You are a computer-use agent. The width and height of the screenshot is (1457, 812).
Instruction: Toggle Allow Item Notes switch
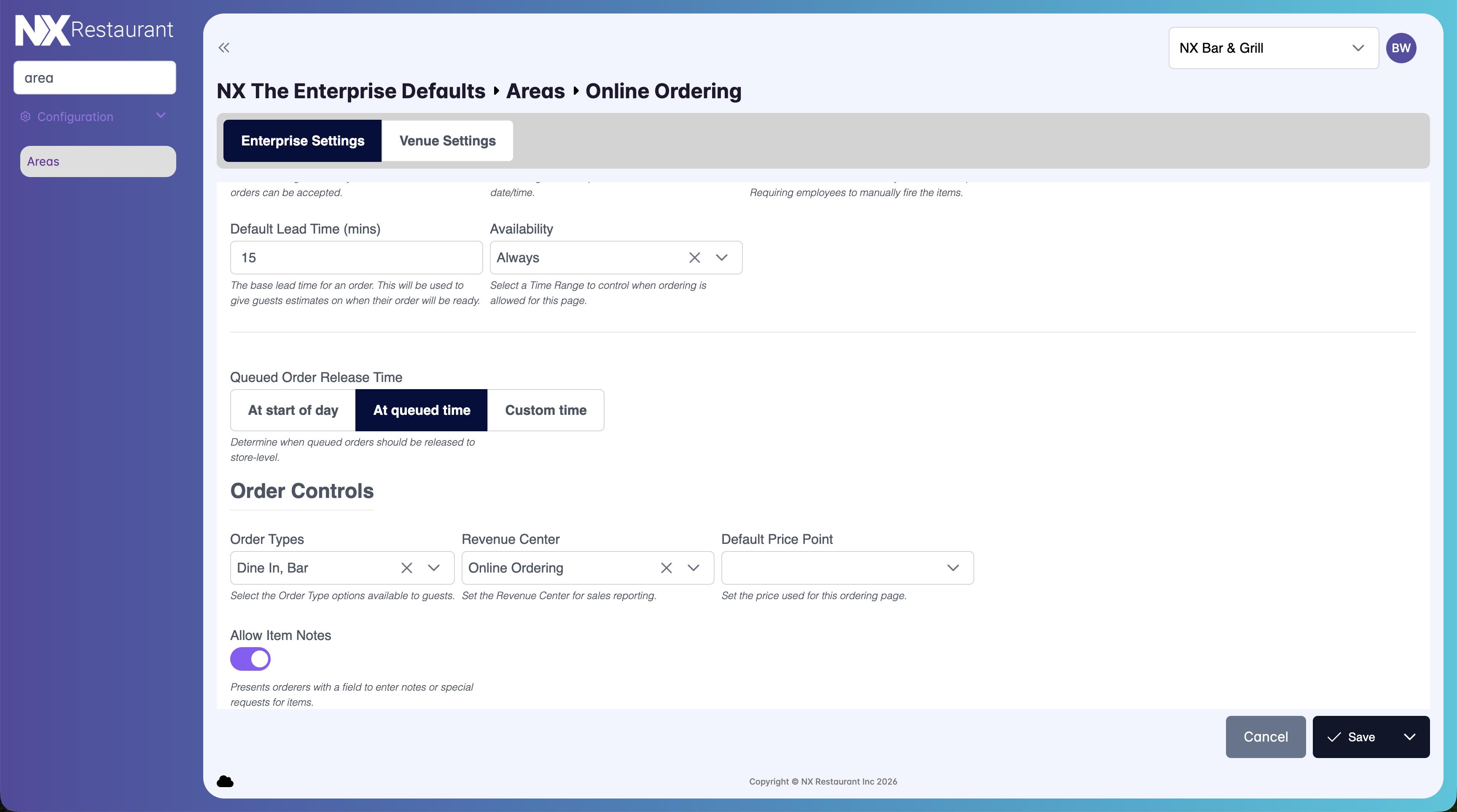coord(250,659)
